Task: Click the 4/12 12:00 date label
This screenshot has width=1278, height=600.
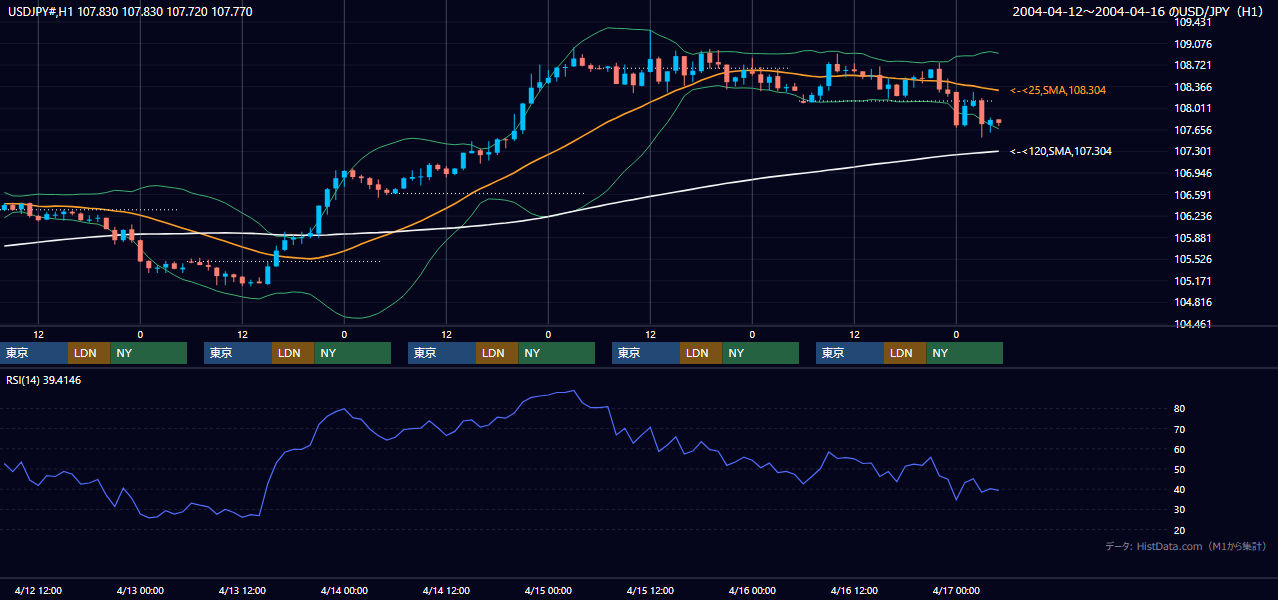Action: pyautogui.click(x=39, y=590)
